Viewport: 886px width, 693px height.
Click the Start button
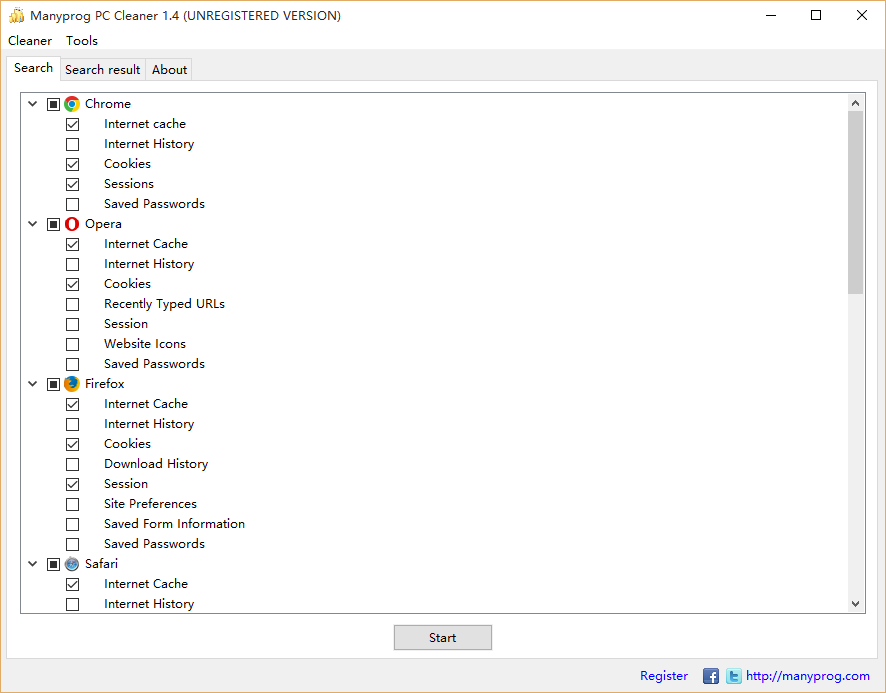tap(442, 638)
